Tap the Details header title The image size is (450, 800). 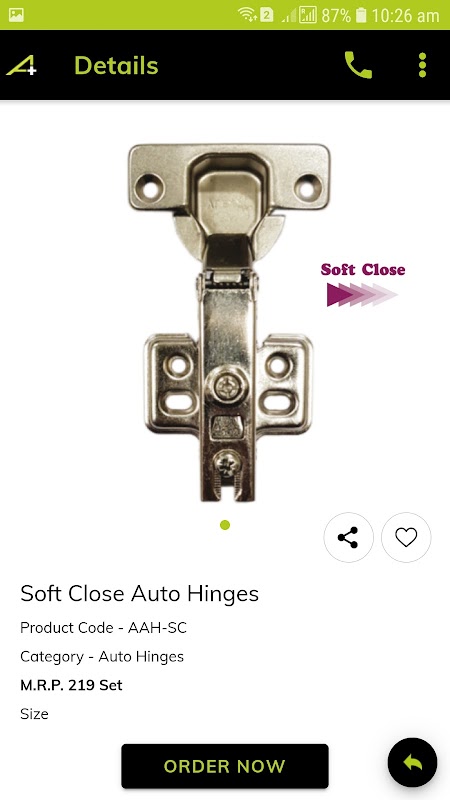click(116, 65)
